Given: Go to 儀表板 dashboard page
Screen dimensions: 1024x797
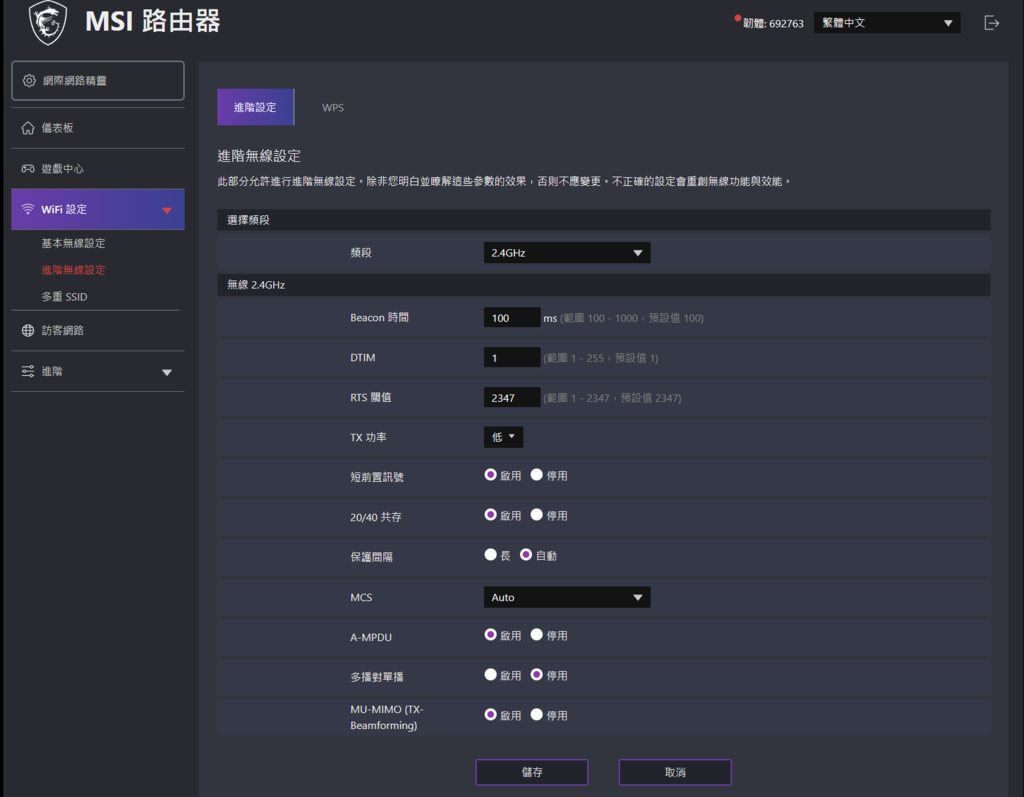Looking at the screenshot, I should tap(98, 128).
